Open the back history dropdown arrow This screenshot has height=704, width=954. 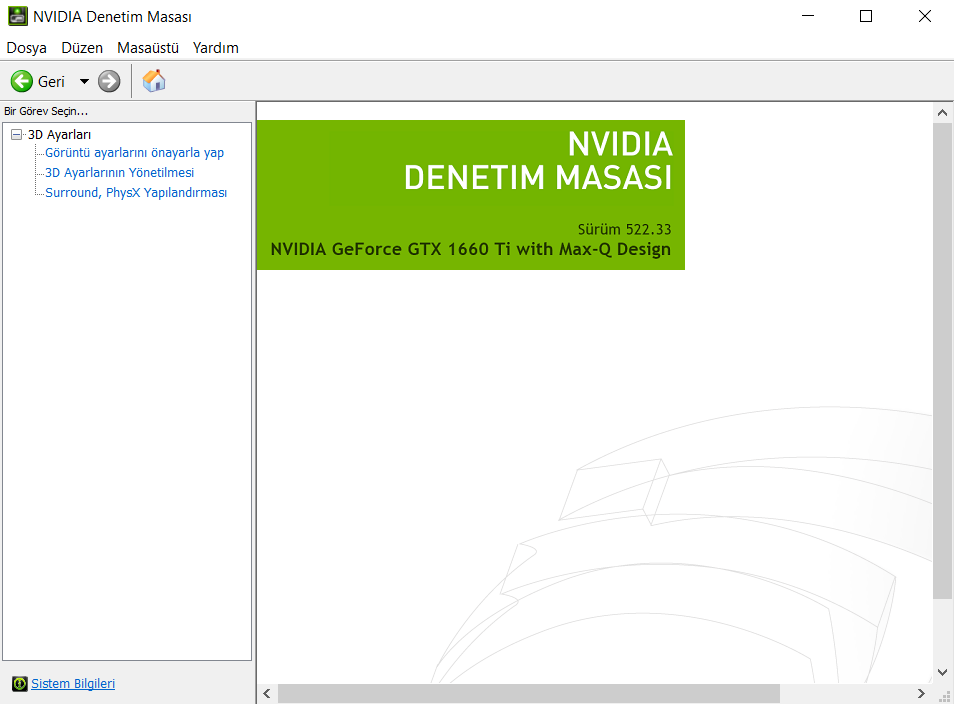(x=84, y=81)
